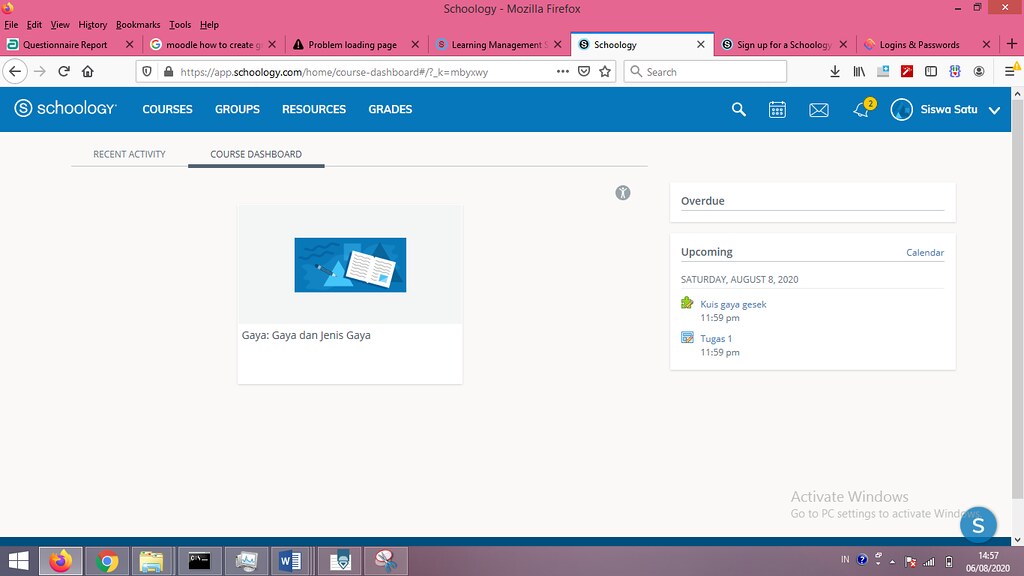Open File Explorer from the taskbar
Viewport: 1024px width, 576px height.
(152, 561)
